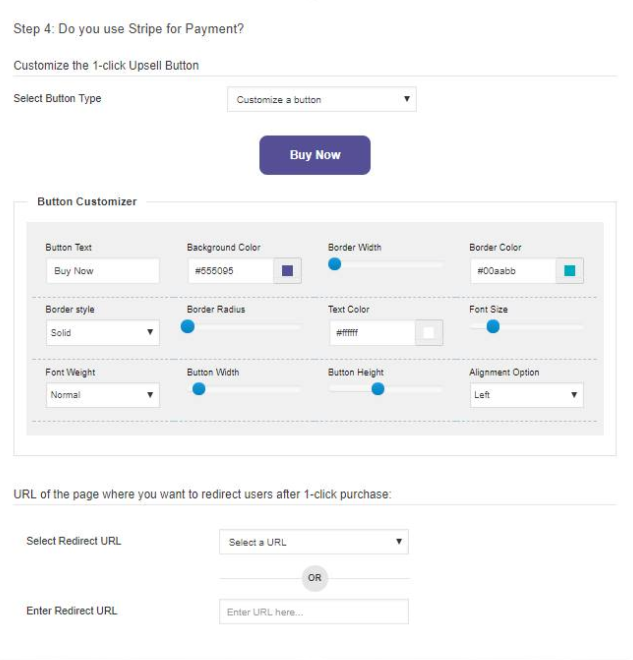This screenshot has width=633, height=660.
Task: Click the Border Color hex input
Action: 512,271
